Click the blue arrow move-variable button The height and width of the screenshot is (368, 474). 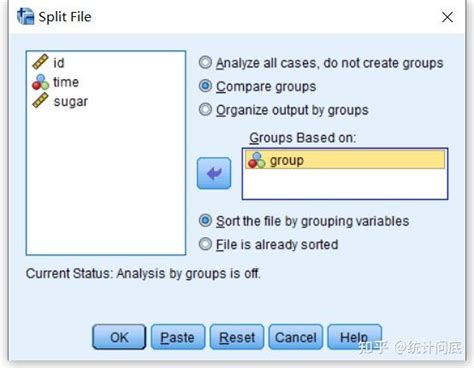pyautogui.click(x=214, y=173)
